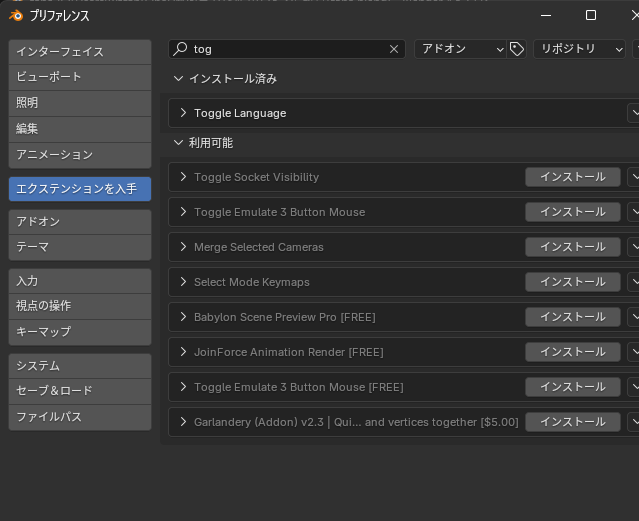Install Toggle Socket Visibility extension
The height and width of the screenshot is (521, 639).
click(x=572, y=177)
